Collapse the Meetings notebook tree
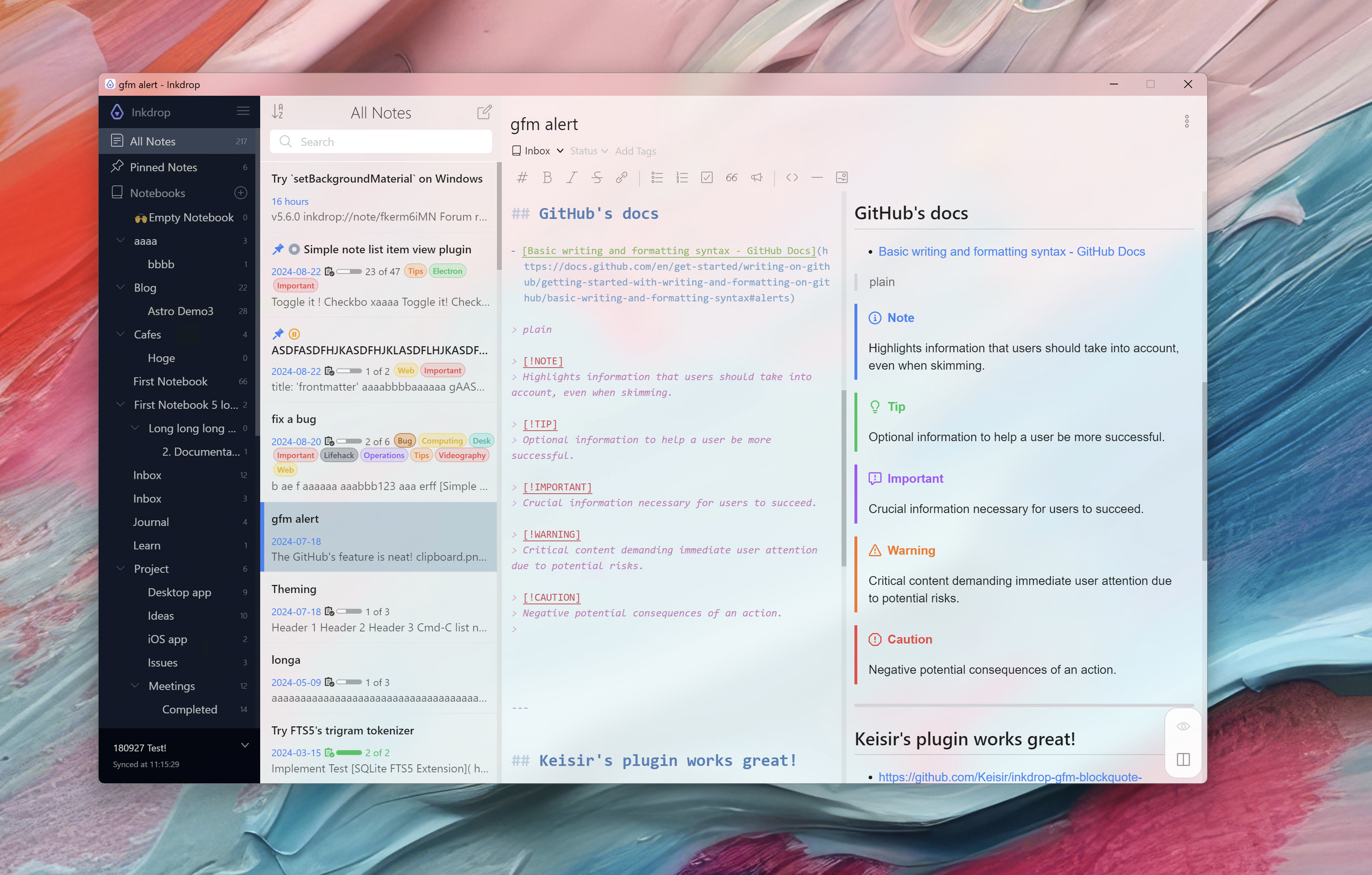The height and width of the screenshot is (875, 1372). [135, 685]
